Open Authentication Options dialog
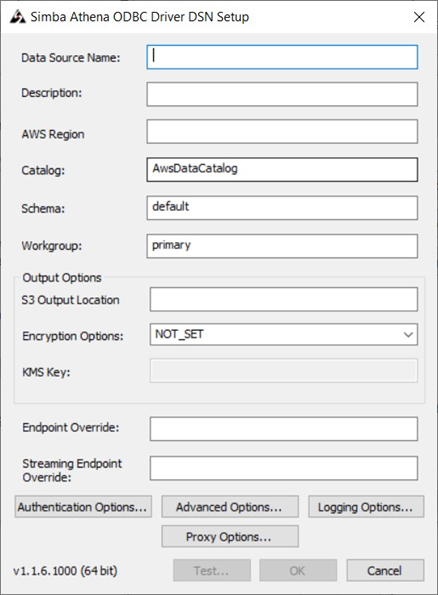The width and height of the screenshot is (438, 595). tap(83, 507)
